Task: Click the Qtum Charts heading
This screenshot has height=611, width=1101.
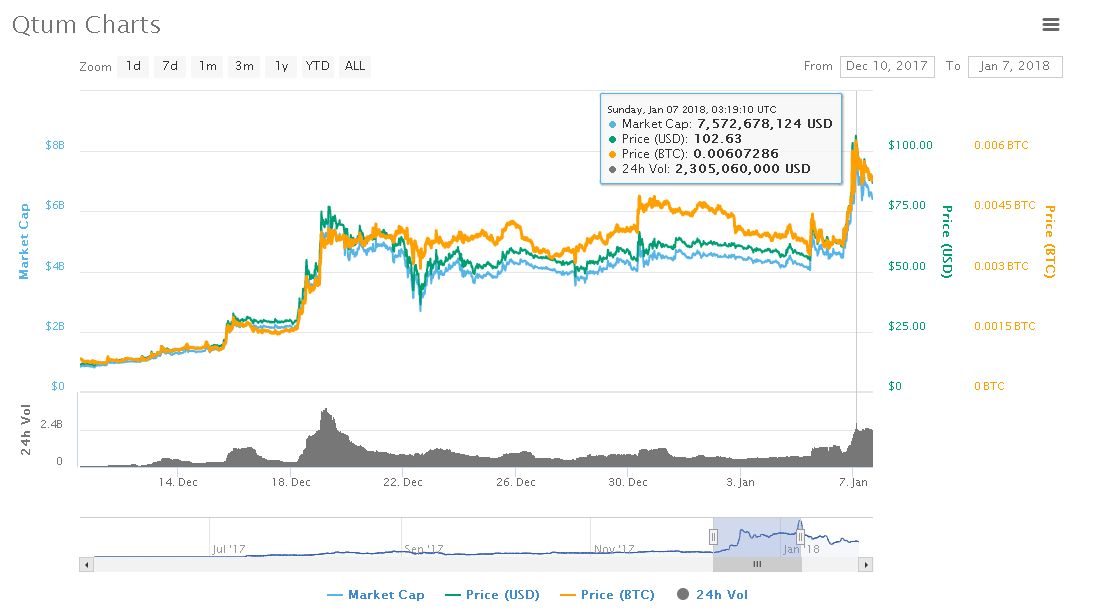Action: pos(86,25)
